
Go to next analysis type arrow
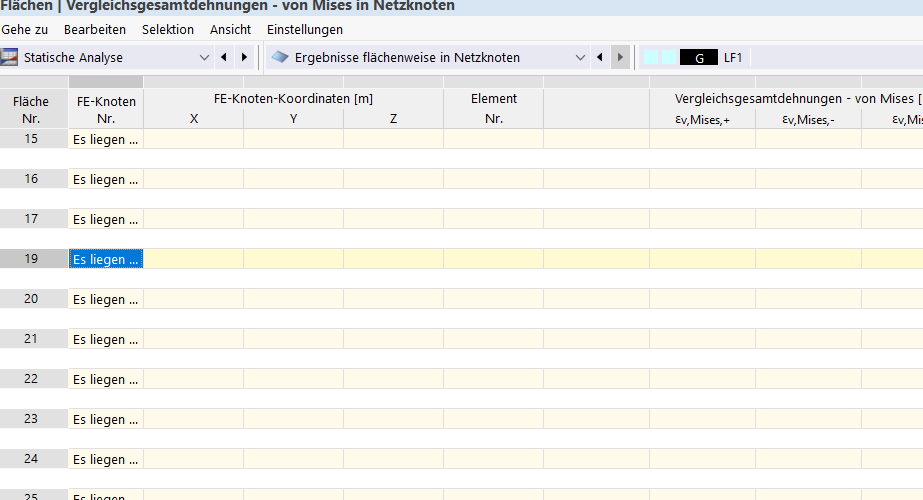click(x=244, y=57)
